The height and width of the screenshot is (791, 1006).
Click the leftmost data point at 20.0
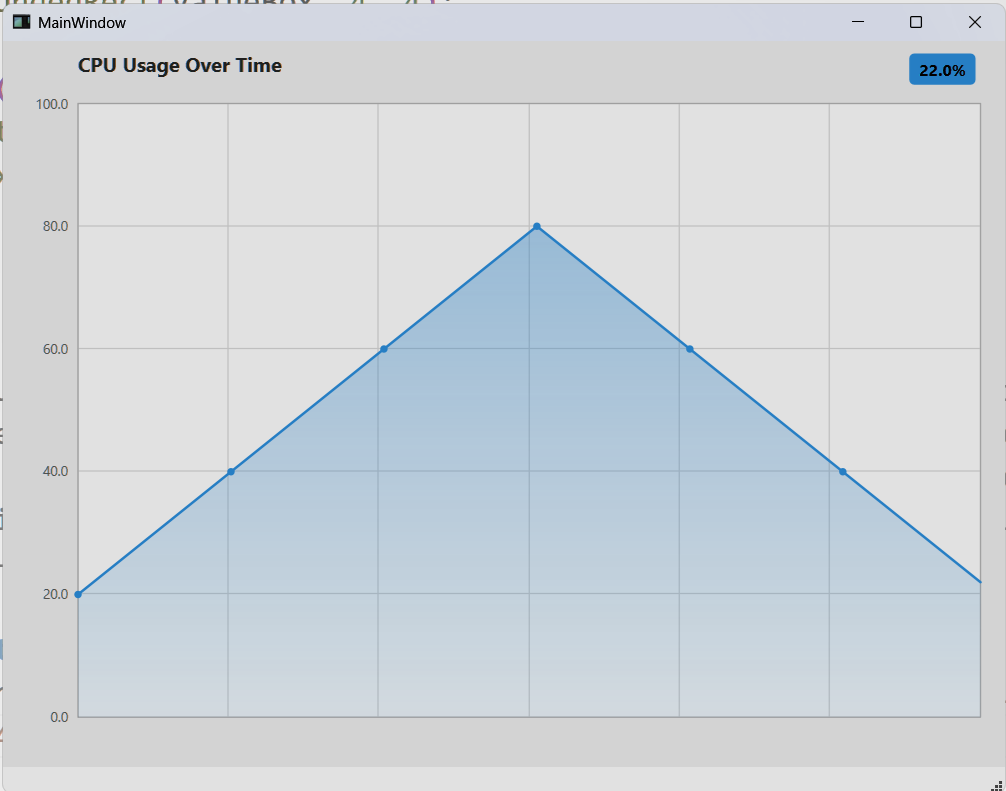coord(77,593)
